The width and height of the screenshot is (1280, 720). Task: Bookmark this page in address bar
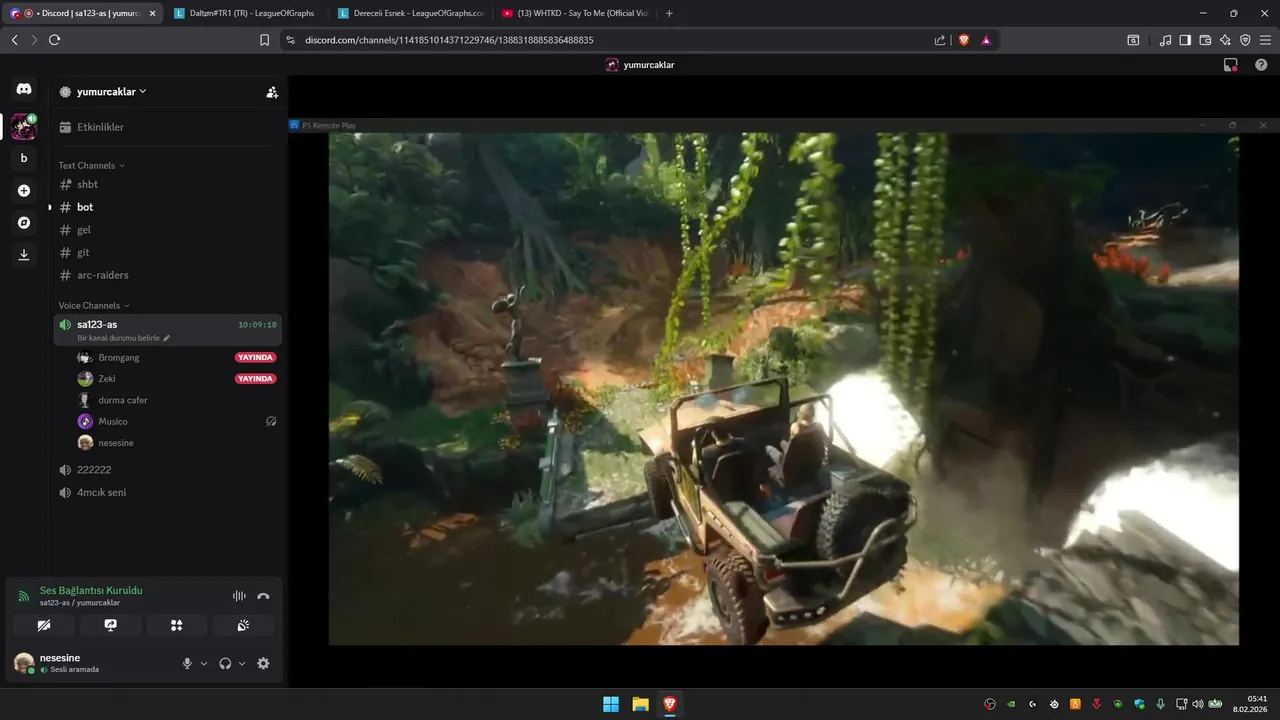coord(264,40)
